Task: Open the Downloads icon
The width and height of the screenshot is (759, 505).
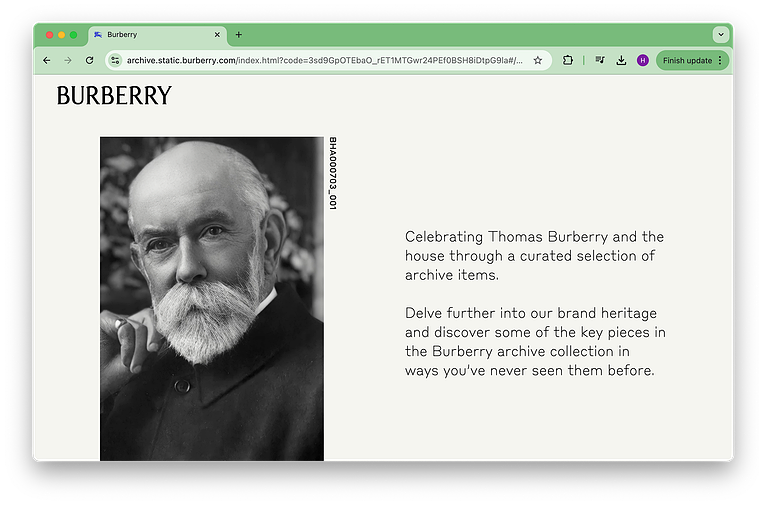Action: click(x=621, y=61)
